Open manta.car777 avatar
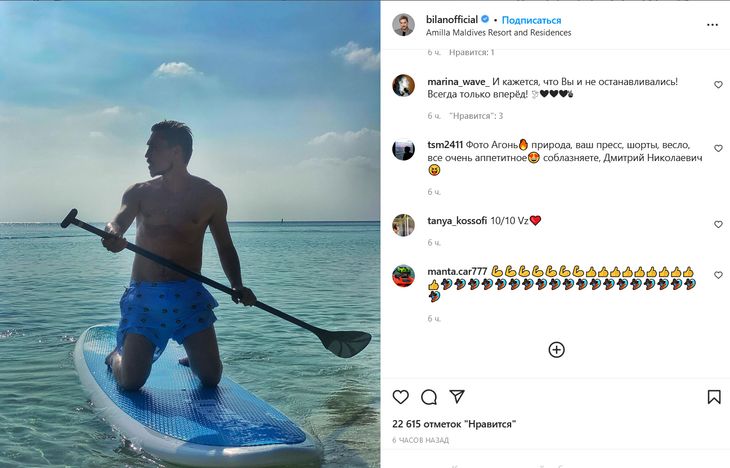Image resolution: width=730 pixels, height=468 pixels. pos(403,275)
